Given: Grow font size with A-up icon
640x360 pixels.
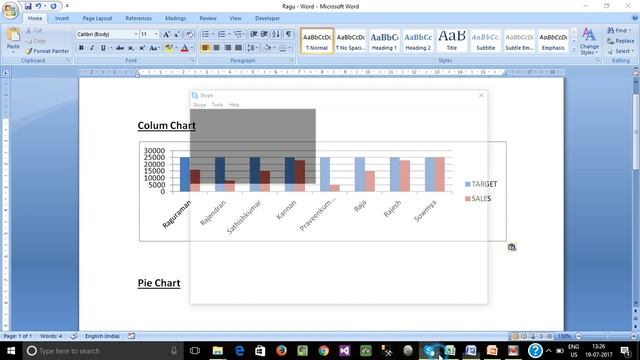Looking at the screenshot, I should click(166, 34).
